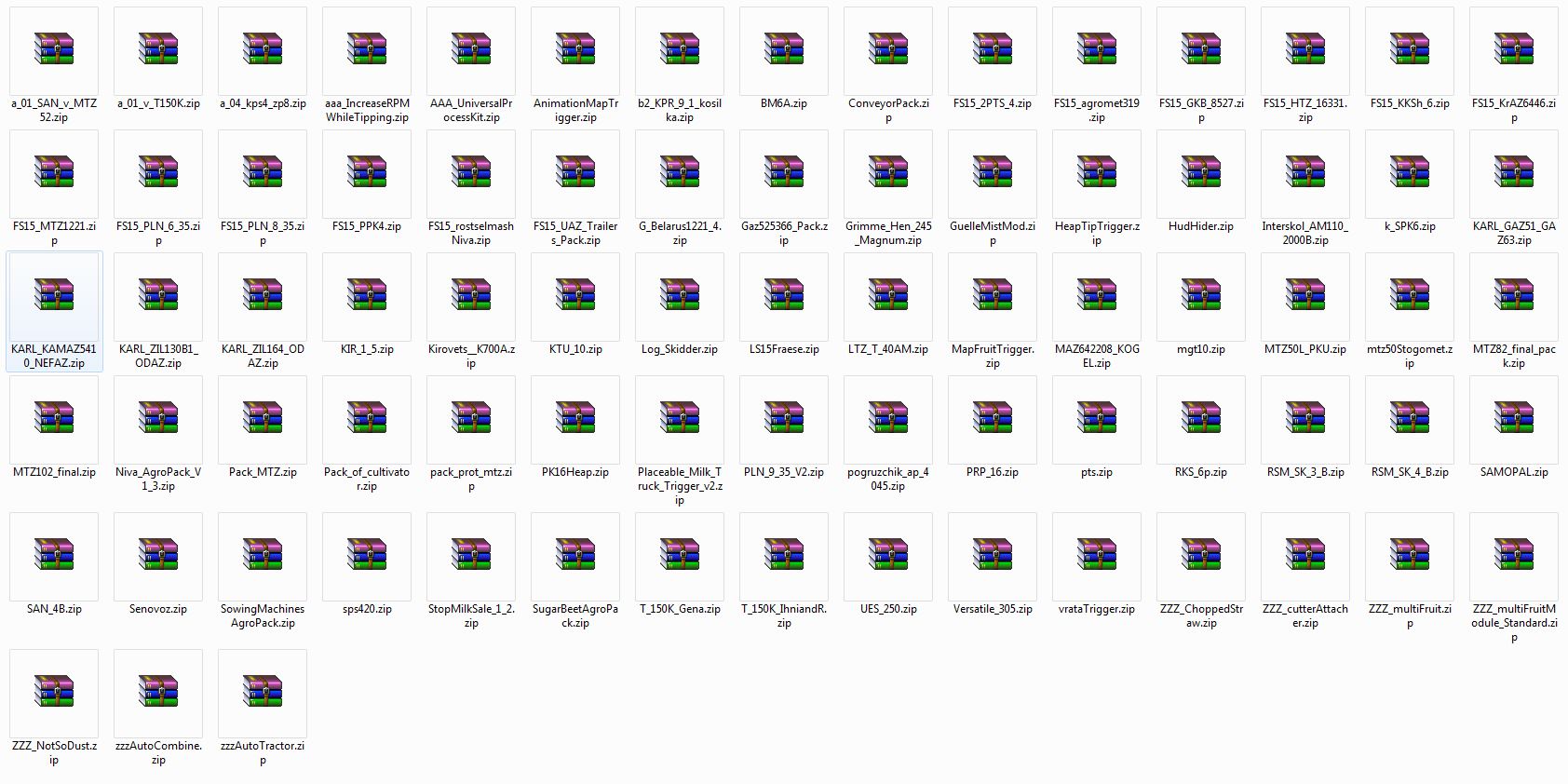Click the Interskol_AM110_2000B.zip file name
1568x784 pixels.
[1305, 234]
